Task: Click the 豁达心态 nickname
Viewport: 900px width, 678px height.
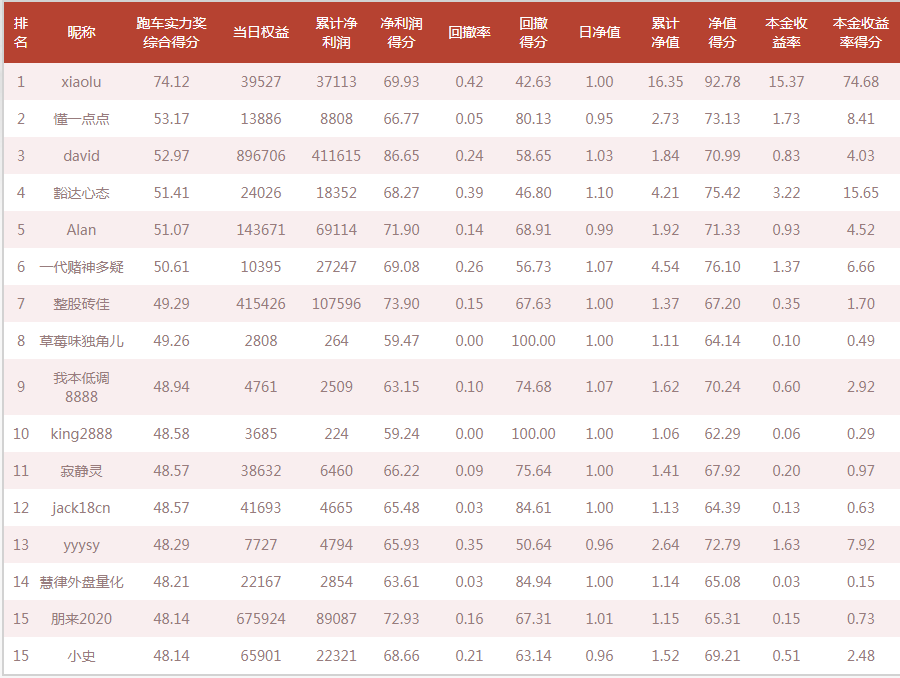Action: tap(81, 193)
